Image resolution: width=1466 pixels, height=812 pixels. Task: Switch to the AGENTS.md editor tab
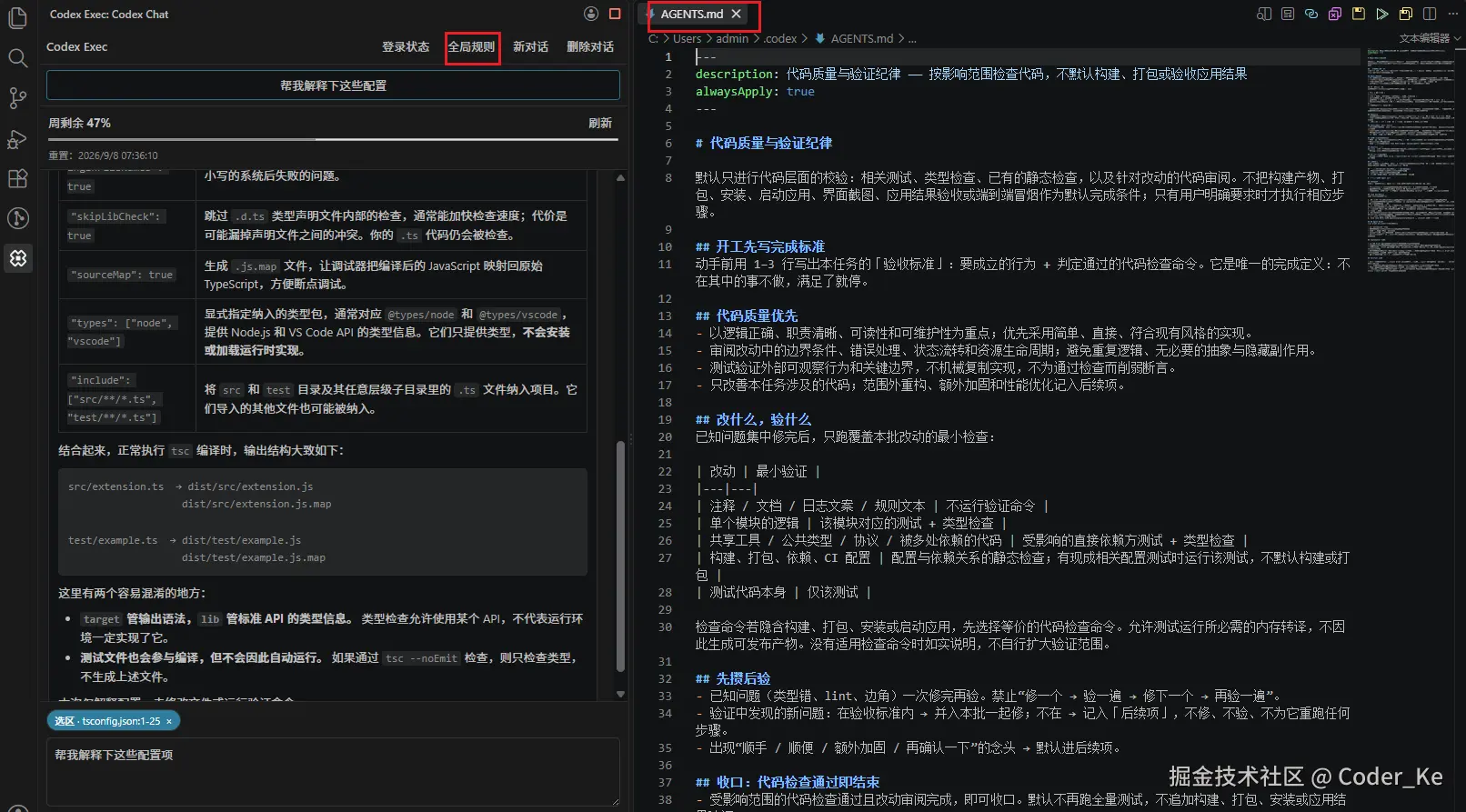point(692,14)
